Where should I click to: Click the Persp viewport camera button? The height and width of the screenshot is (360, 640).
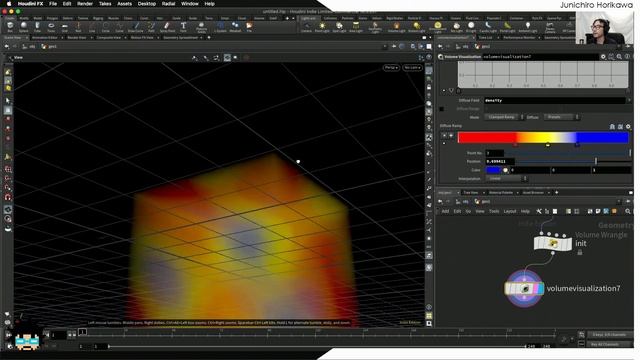pyautogui.click(x=391, y=67)
